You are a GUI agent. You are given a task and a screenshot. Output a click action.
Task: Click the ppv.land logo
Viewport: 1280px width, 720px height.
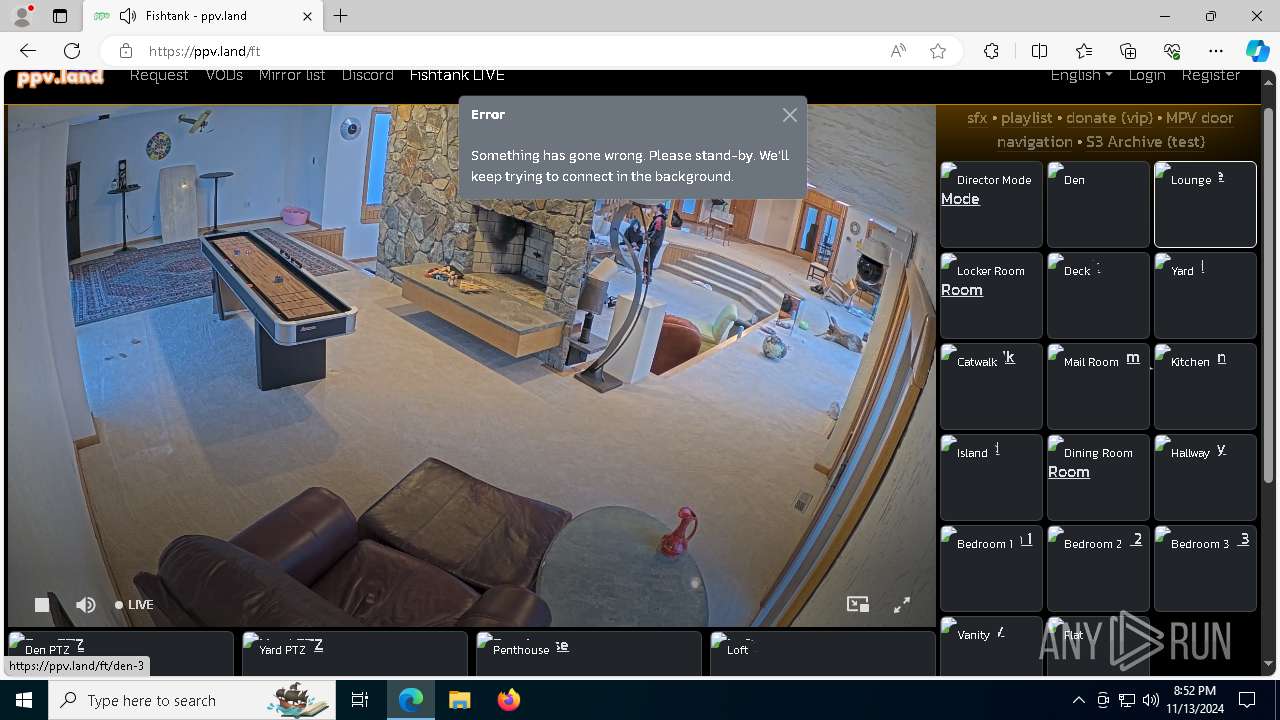(60, 77)
